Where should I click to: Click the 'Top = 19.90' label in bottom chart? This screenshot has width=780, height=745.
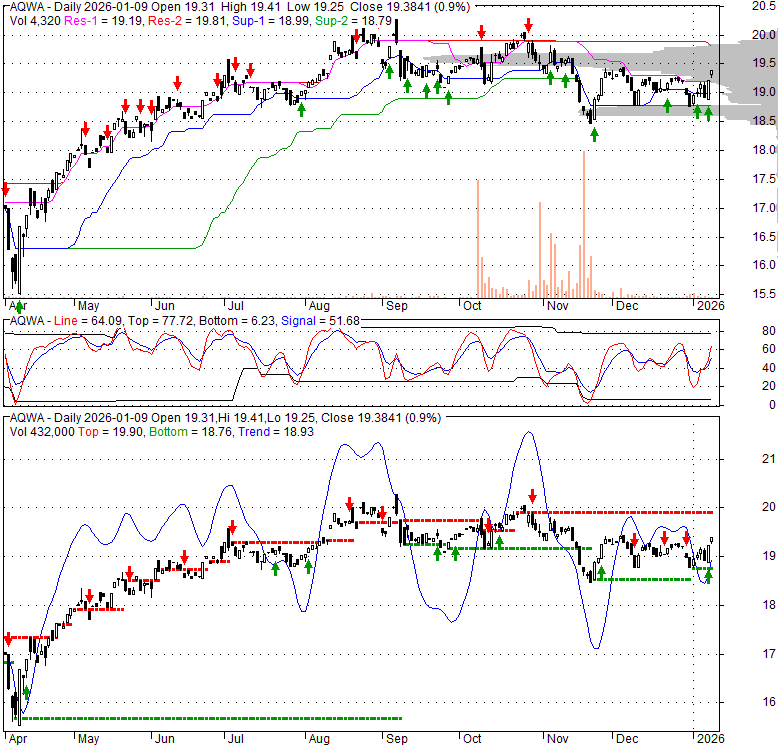click(110, 432)
